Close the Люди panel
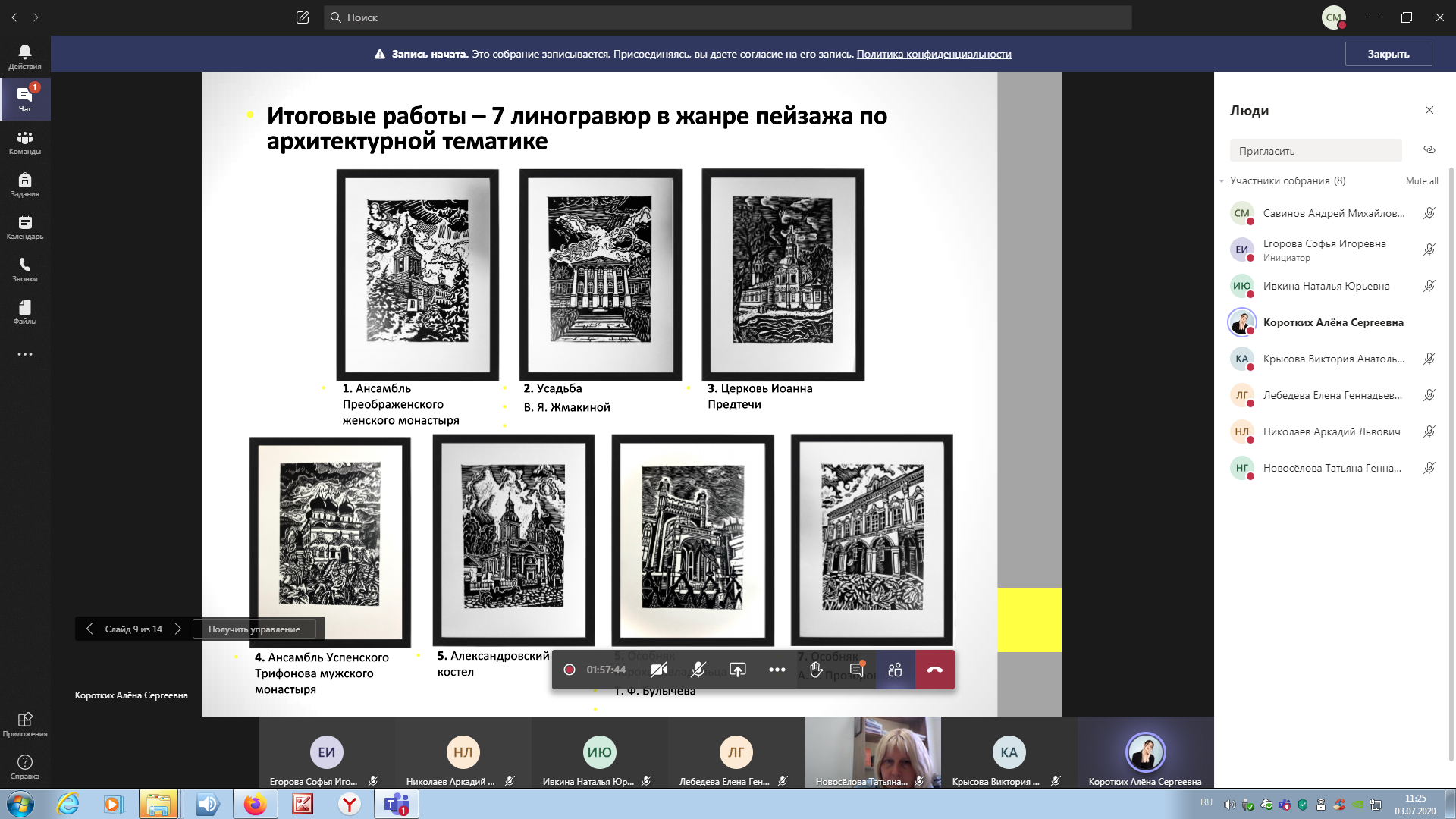 [x=1429, y=110]
